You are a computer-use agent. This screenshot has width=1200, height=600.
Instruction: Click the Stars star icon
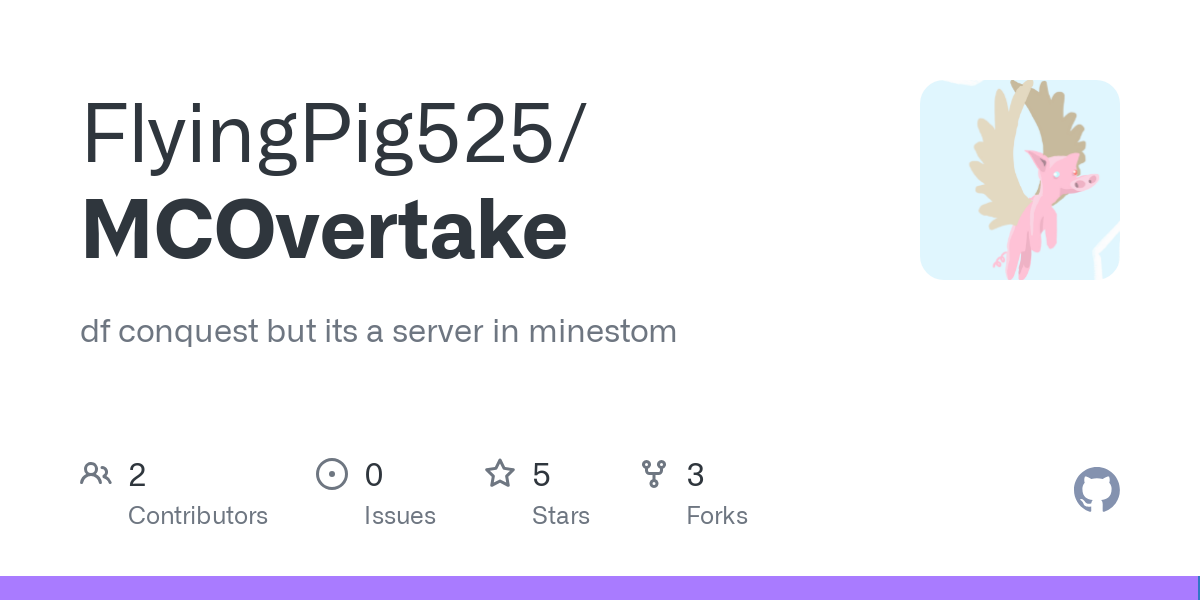pyautogui.click(x=500, y=473)
